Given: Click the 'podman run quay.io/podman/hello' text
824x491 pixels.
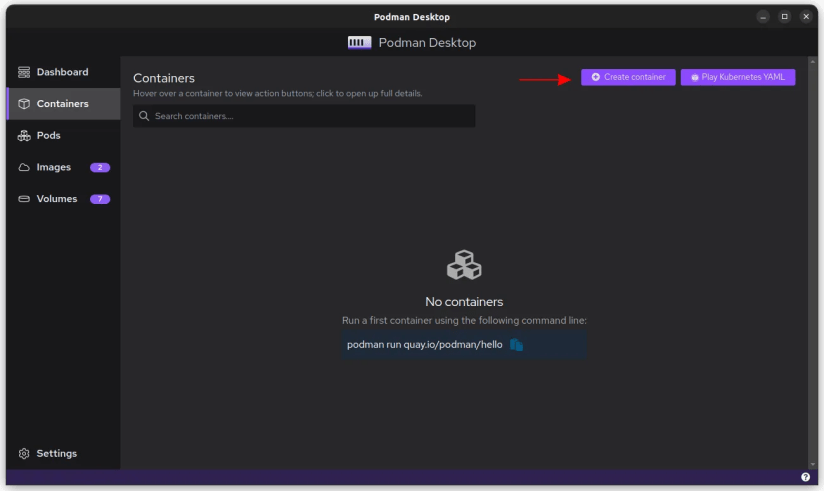Looking at the screenshot, I should 425,345.
